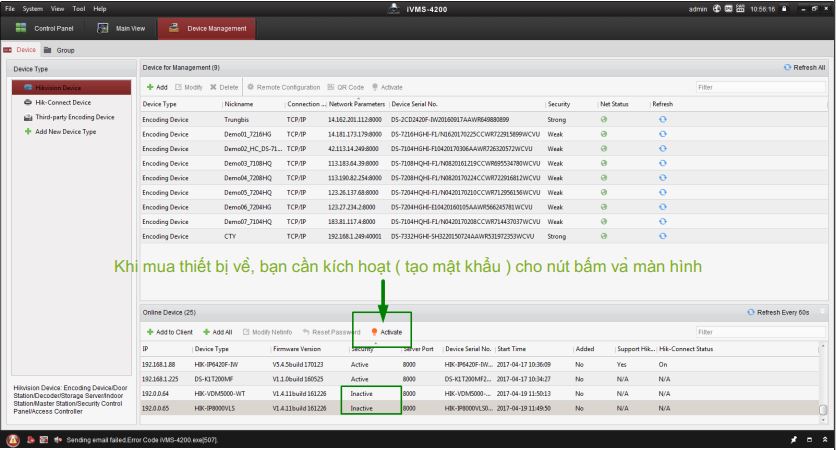Focus the Online Device Filter field
The width and height of the screenshot is (836, 450).
point(760,332)
